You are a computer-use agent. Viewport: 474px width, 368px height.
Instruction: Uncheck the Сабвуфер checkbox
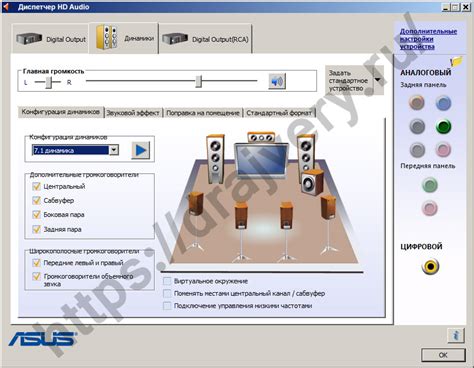36,200
